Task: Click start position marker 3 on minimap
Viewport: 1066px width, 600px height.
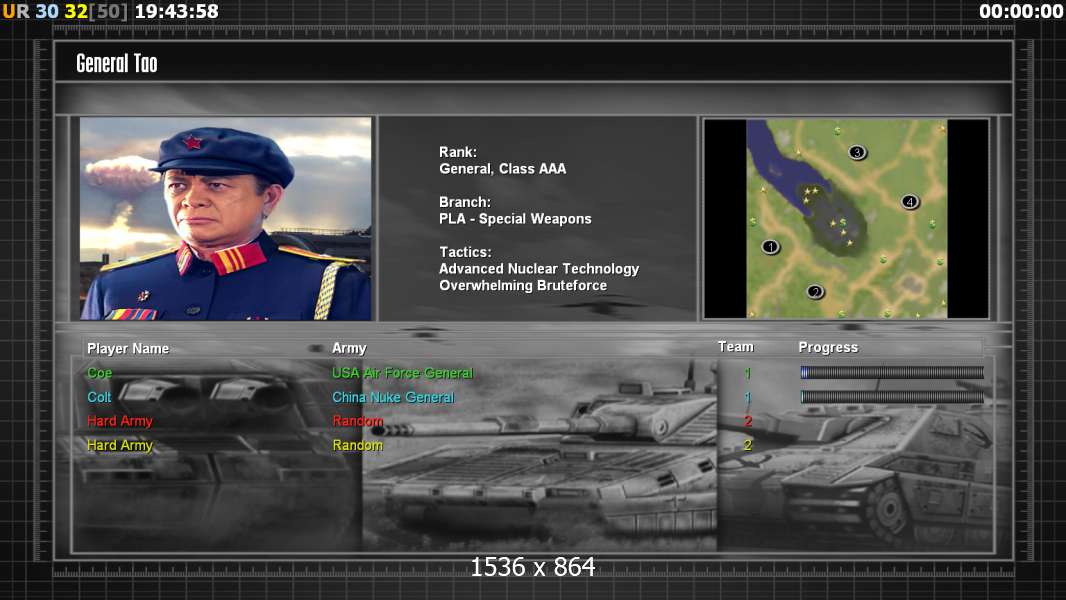Action: pyautogui.click(x=857, y=152)
